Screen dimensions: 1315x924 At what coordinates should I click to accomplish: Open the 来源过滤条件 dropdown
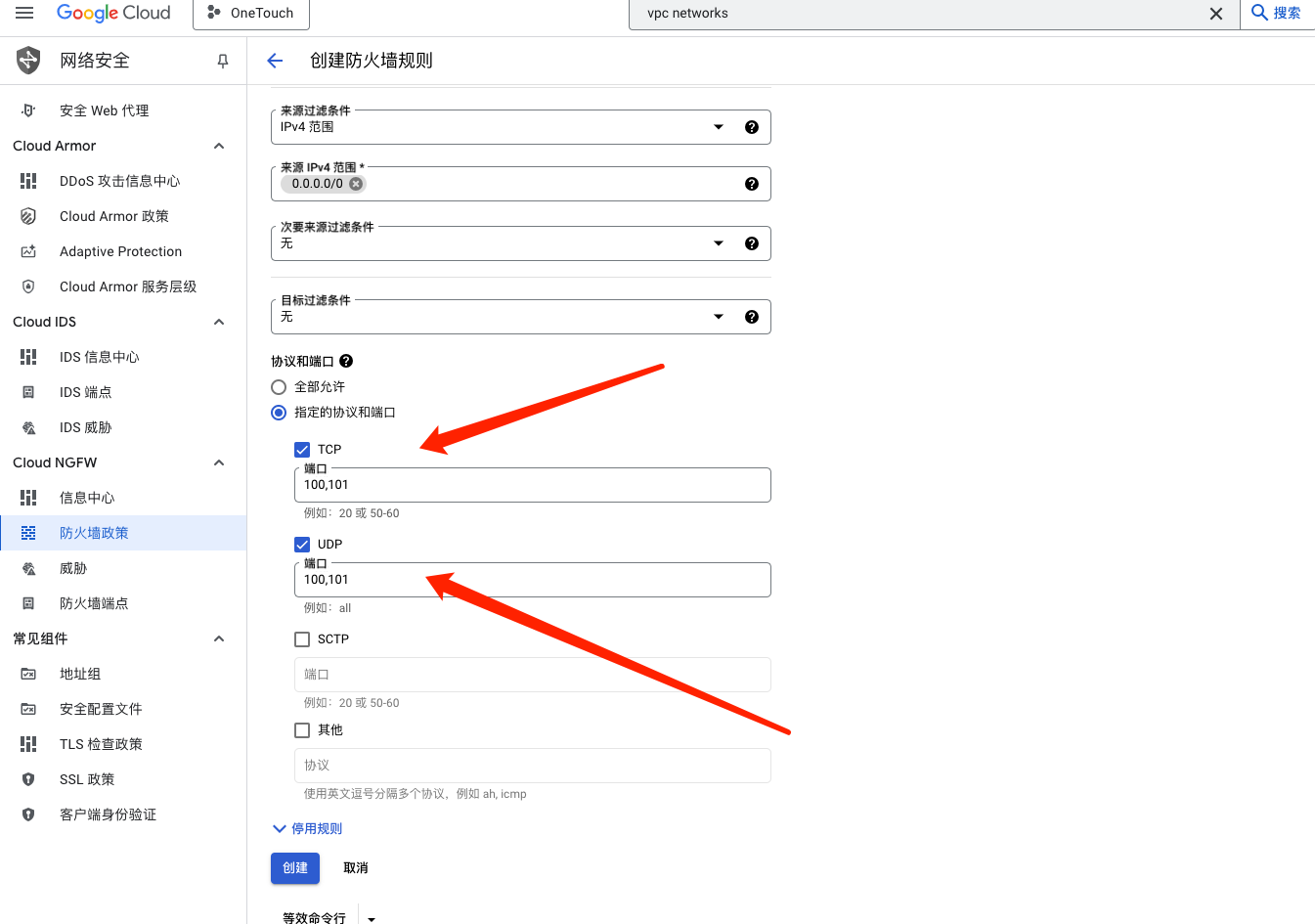click(x=499, y=127)
